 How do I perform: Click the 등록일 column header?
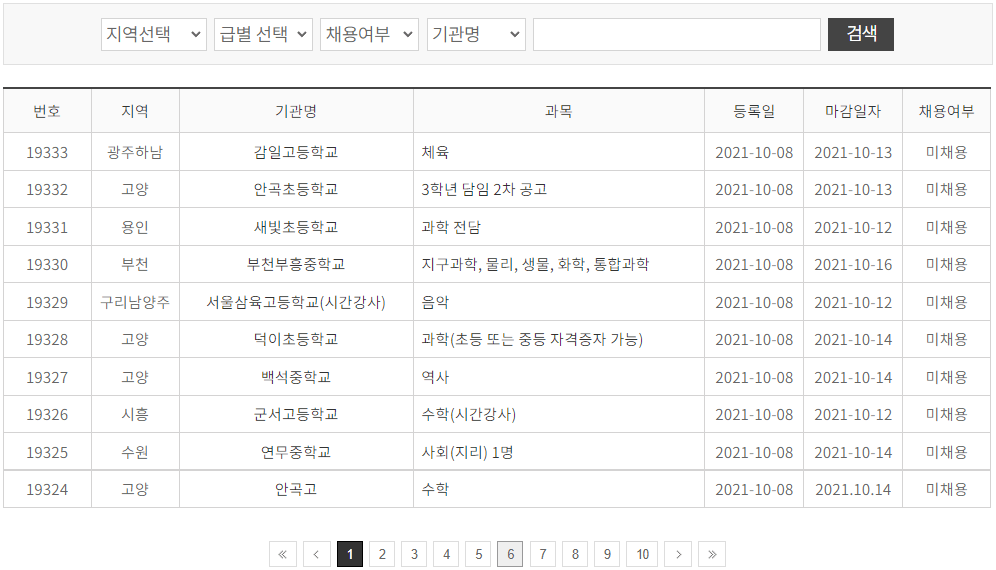(x=754, y=111)
